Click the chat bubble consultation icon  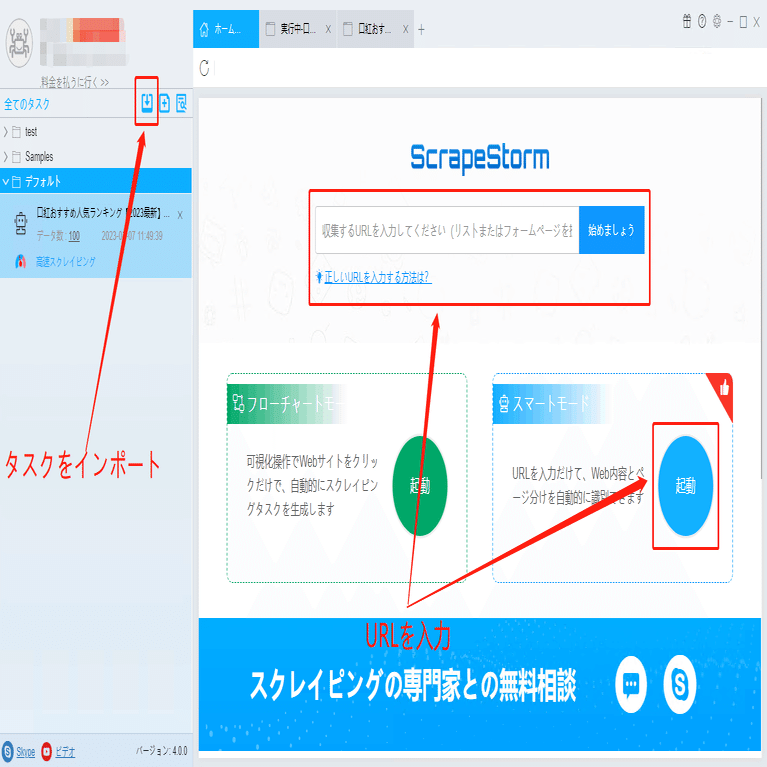[631, 684]
